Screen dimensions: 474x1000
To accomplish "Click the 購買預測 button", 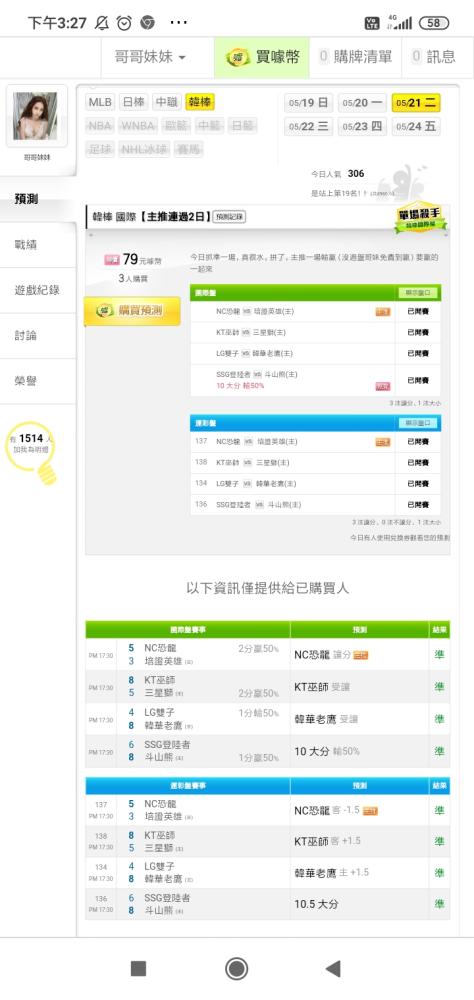I will [x=132, y=311].
